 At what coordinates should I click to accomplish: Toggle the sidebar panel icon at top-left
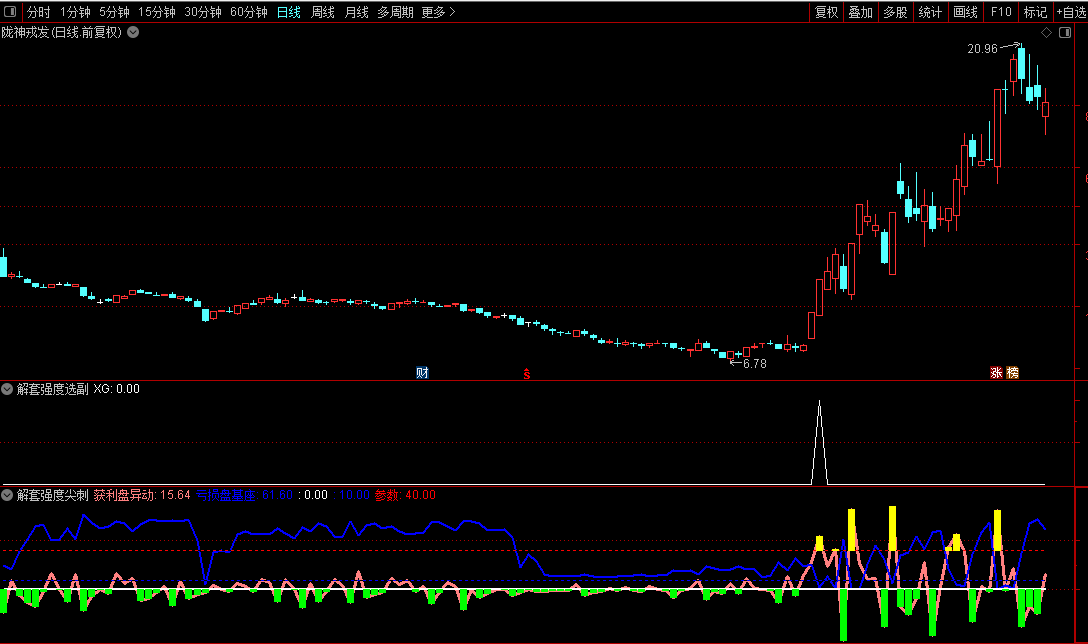[x=10, y=11]
